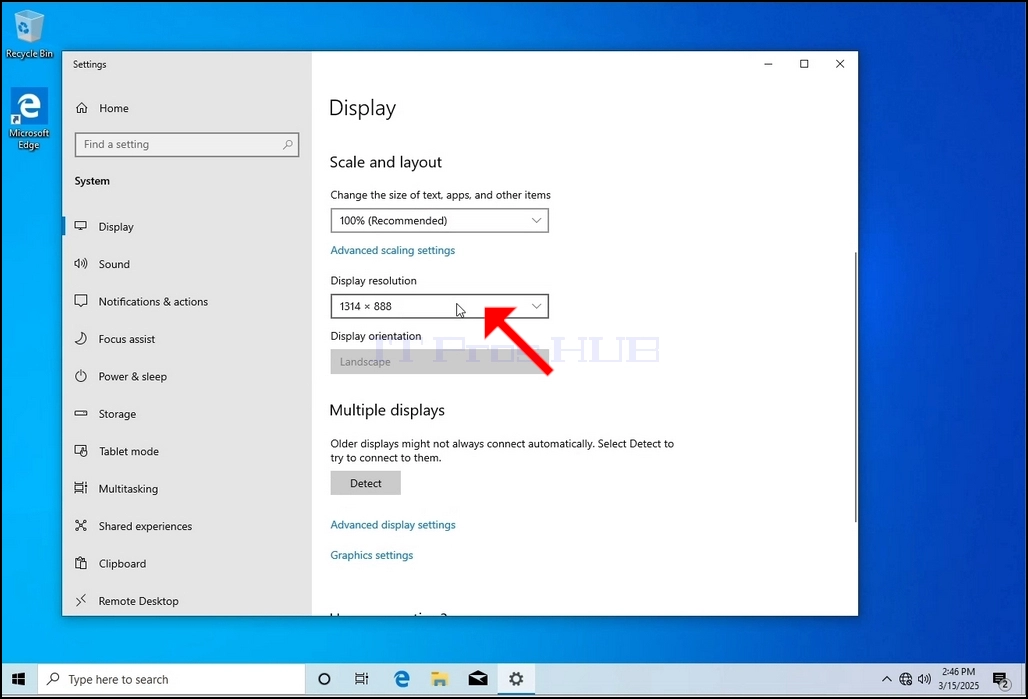Expand the 100% (Recommended) scaling dropdown
Image resolution: width=1028 pixels, height=699 pixels.
pyautogui.click(x=439, y=220)
